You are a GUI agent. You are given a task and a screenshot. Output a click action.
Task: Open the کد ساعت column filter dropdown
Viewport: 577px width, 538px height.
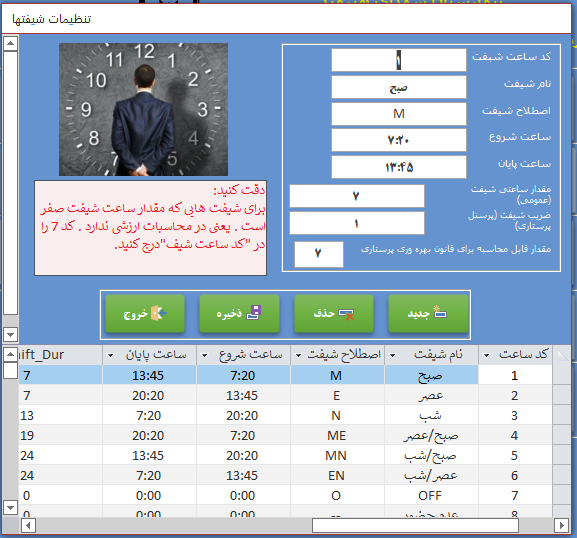(486, 355)
